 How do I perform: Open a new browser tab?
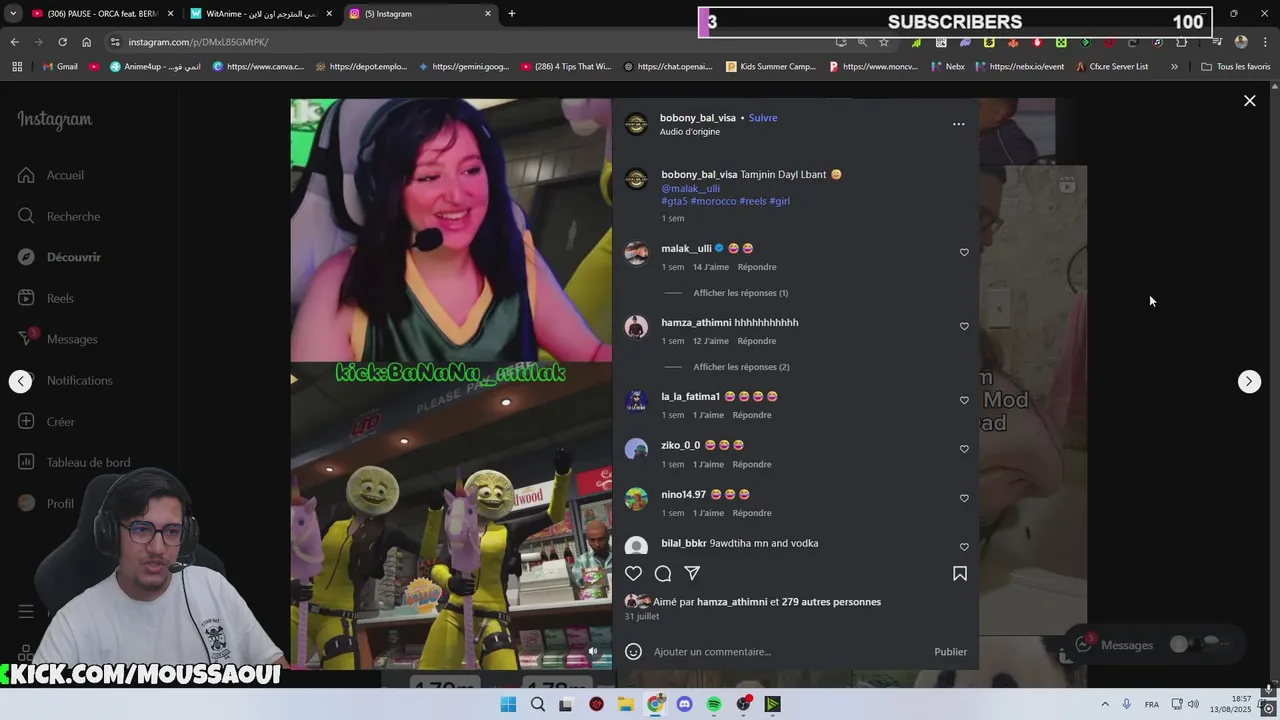512,14
